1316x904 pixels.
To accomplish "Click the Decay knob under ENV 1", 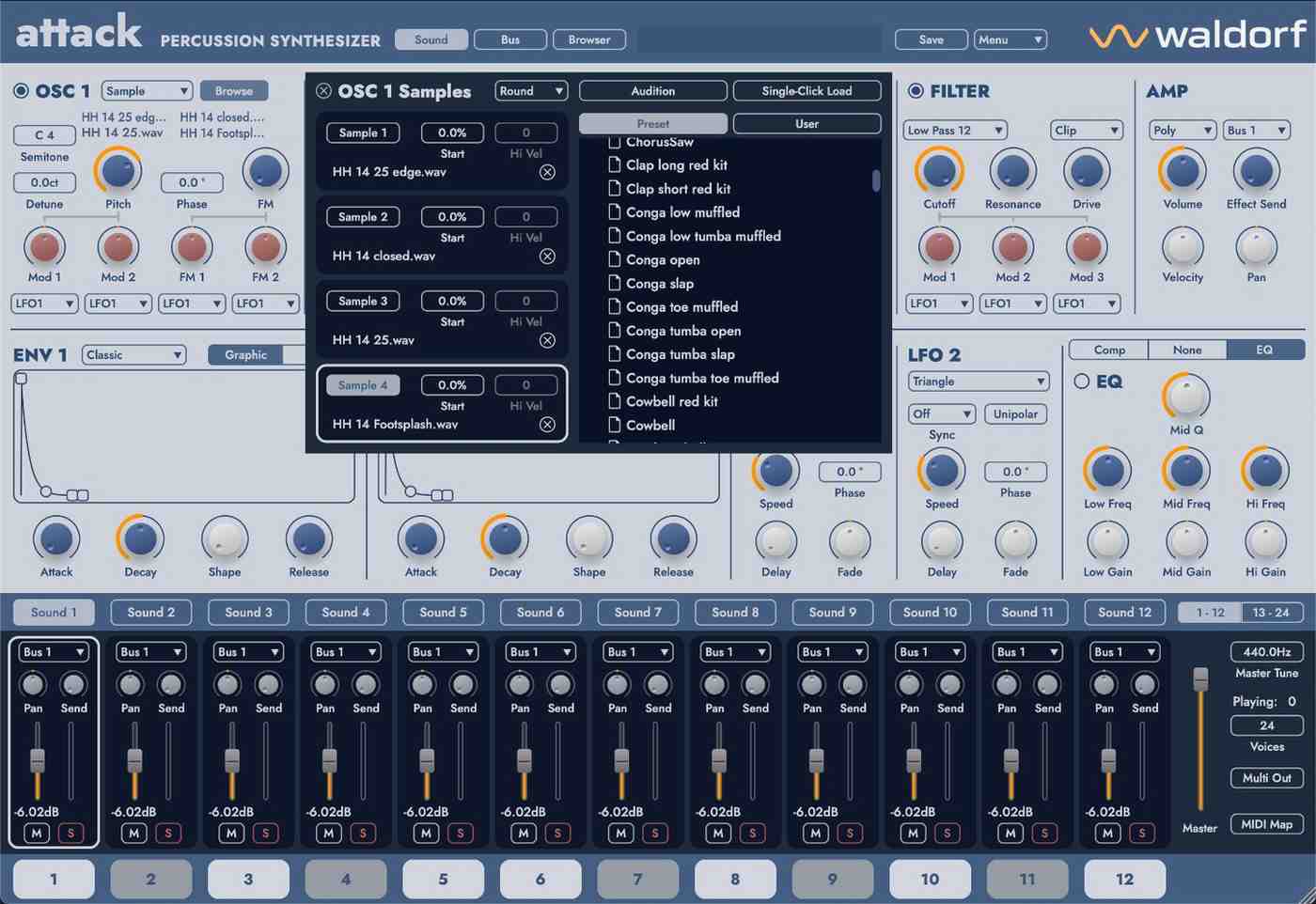I will tap(139, 543).
